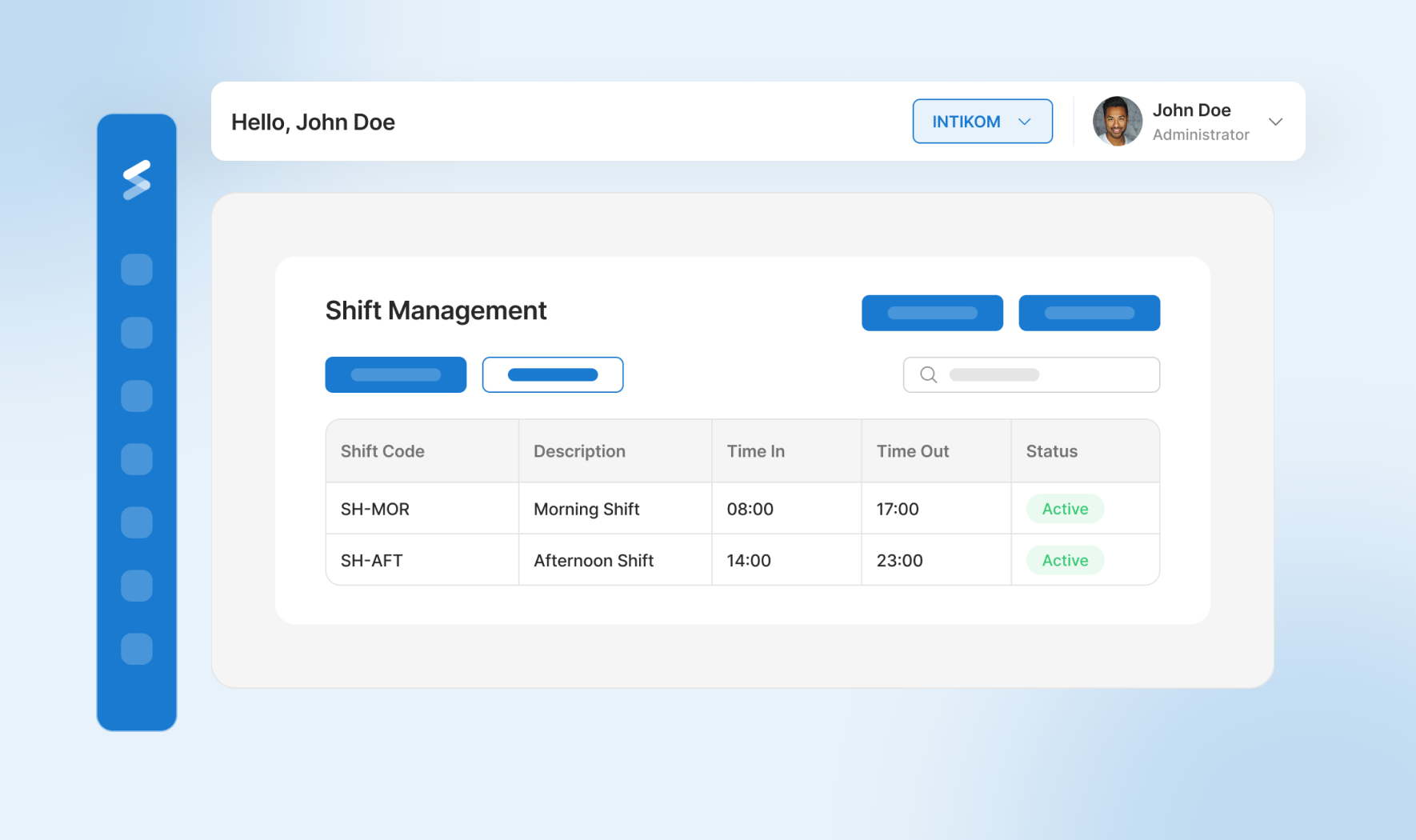Click the search magnifier icon
The image size is (1416, 840).
[x=928, y=374]
